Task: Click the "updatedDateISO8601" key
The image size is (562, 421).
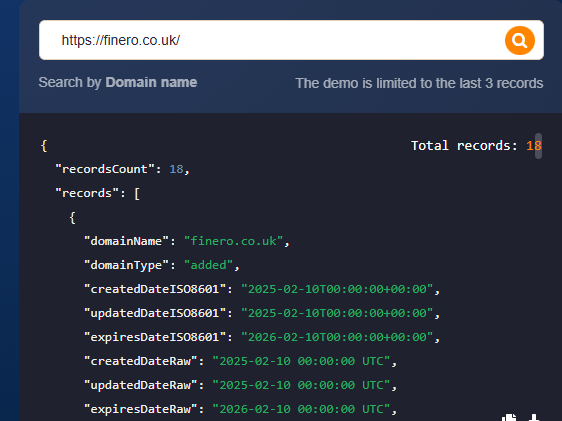Action: point(155,313)
